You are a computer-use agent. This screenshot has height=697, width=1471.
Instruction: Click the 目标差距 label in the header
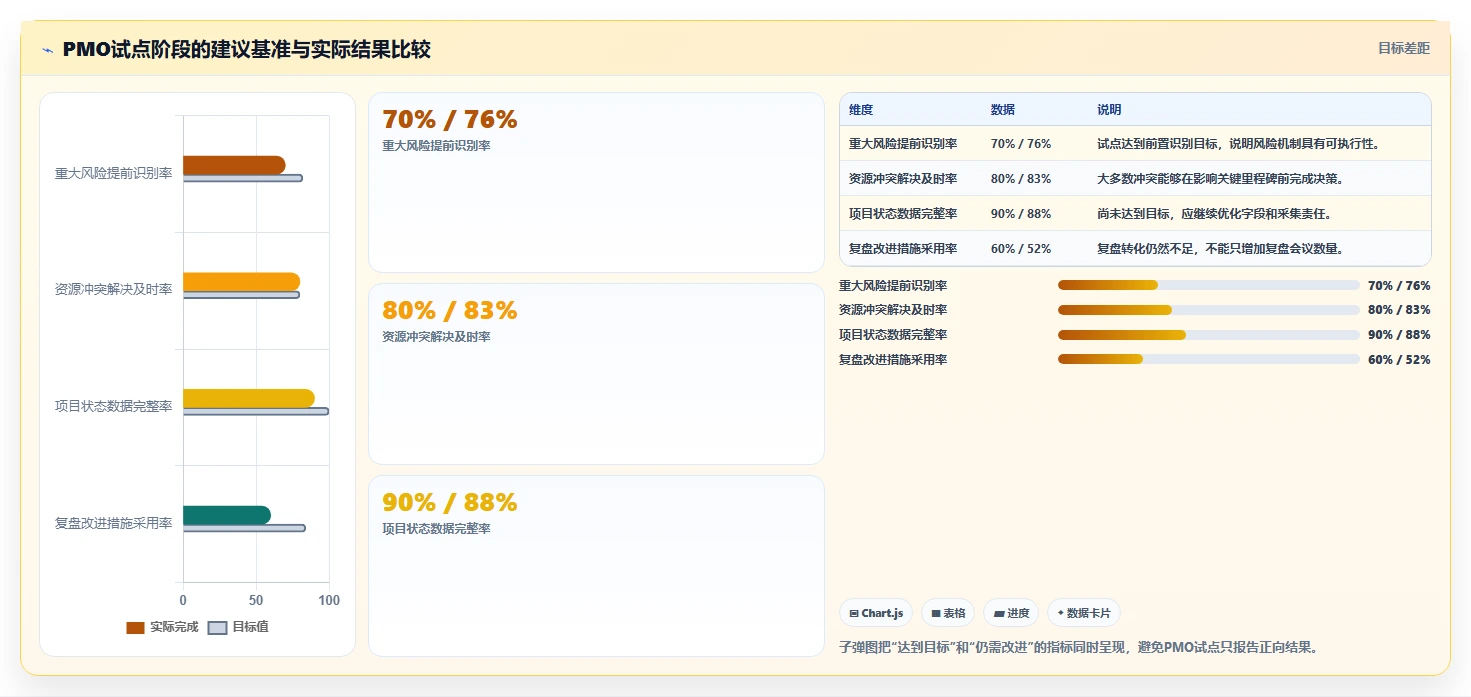pos(1404,48)
